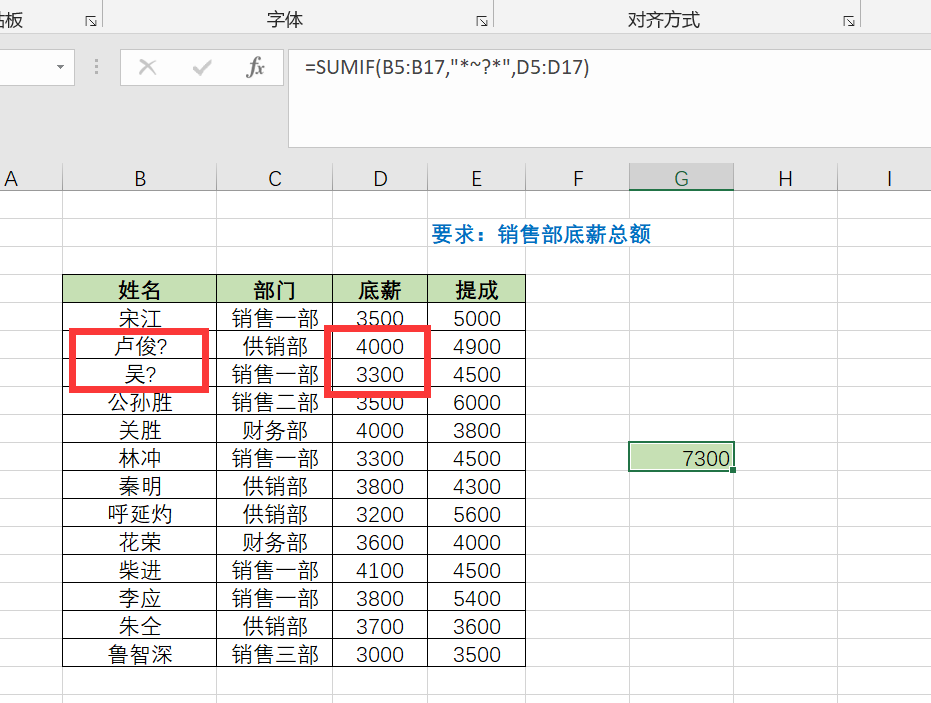Viewport: 931px width, 703px height.
Task: Select column C header
Action: pyautogui.click(x=274, y=178)
